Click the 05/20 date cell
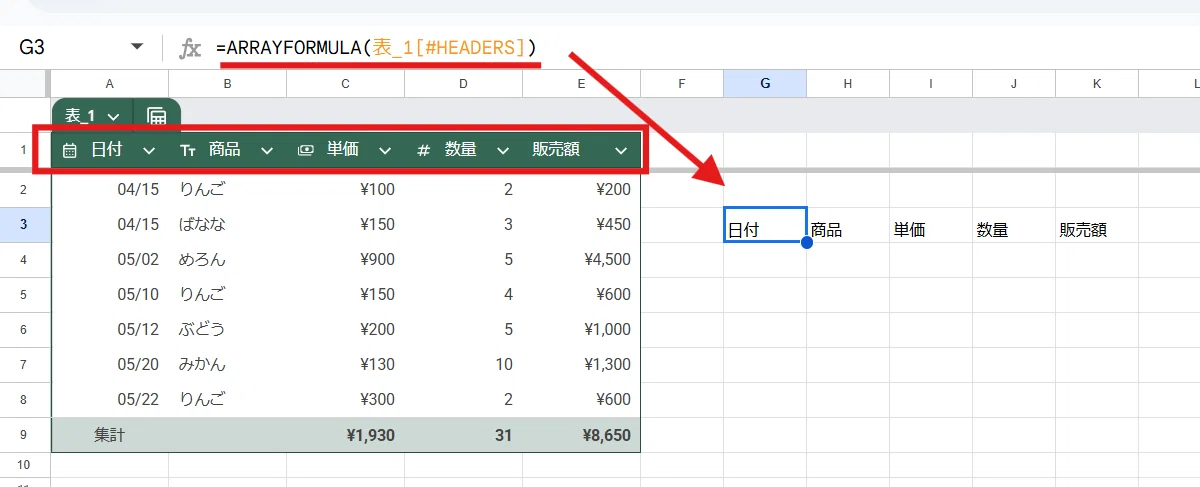The width and height of the screenshot is (1200, 487). [x=110, y=364]
